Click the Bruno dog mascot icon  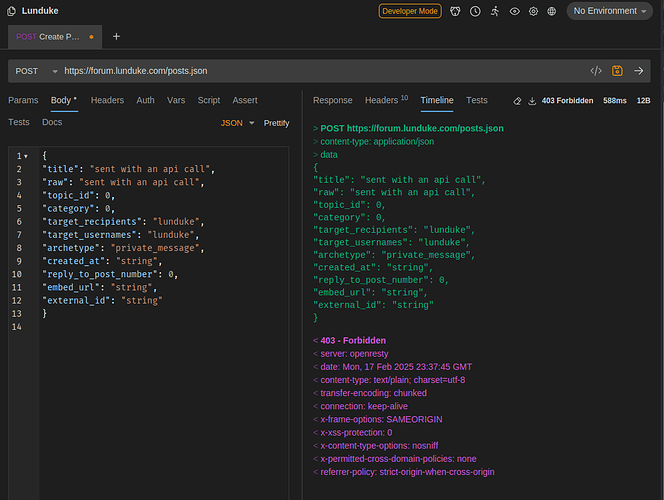[455, 11]
